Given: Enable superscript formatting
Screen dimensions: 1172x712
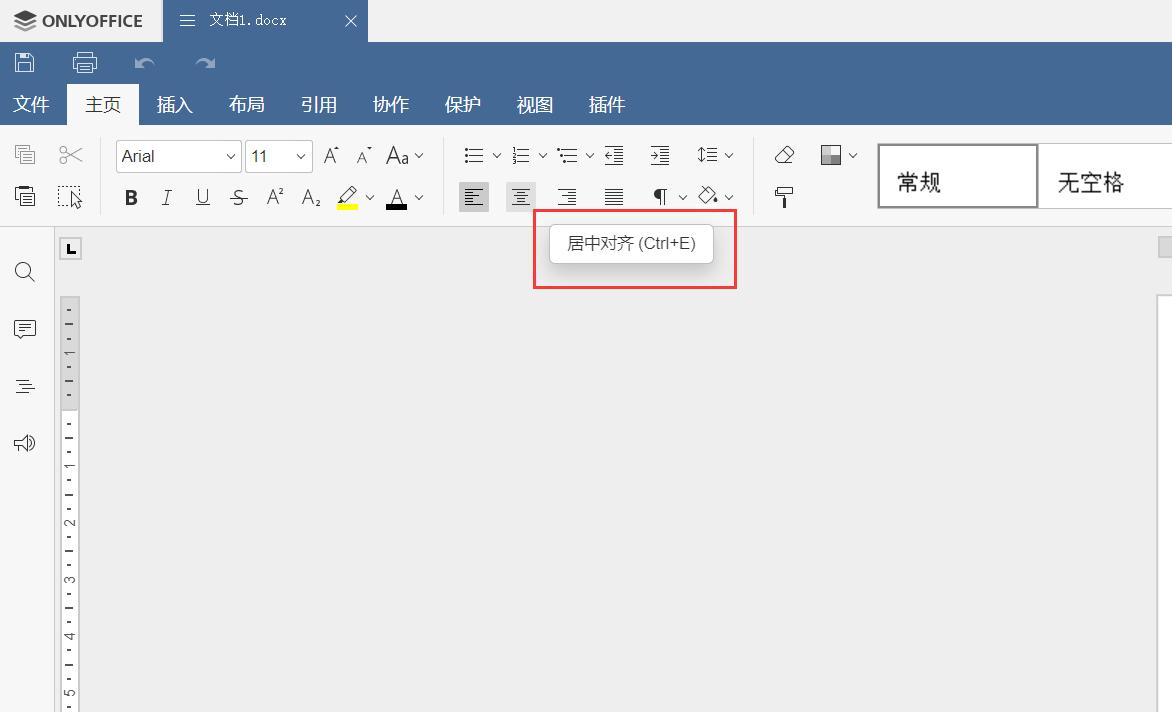Looking at the screenshot, I should (x=274, y=197).
